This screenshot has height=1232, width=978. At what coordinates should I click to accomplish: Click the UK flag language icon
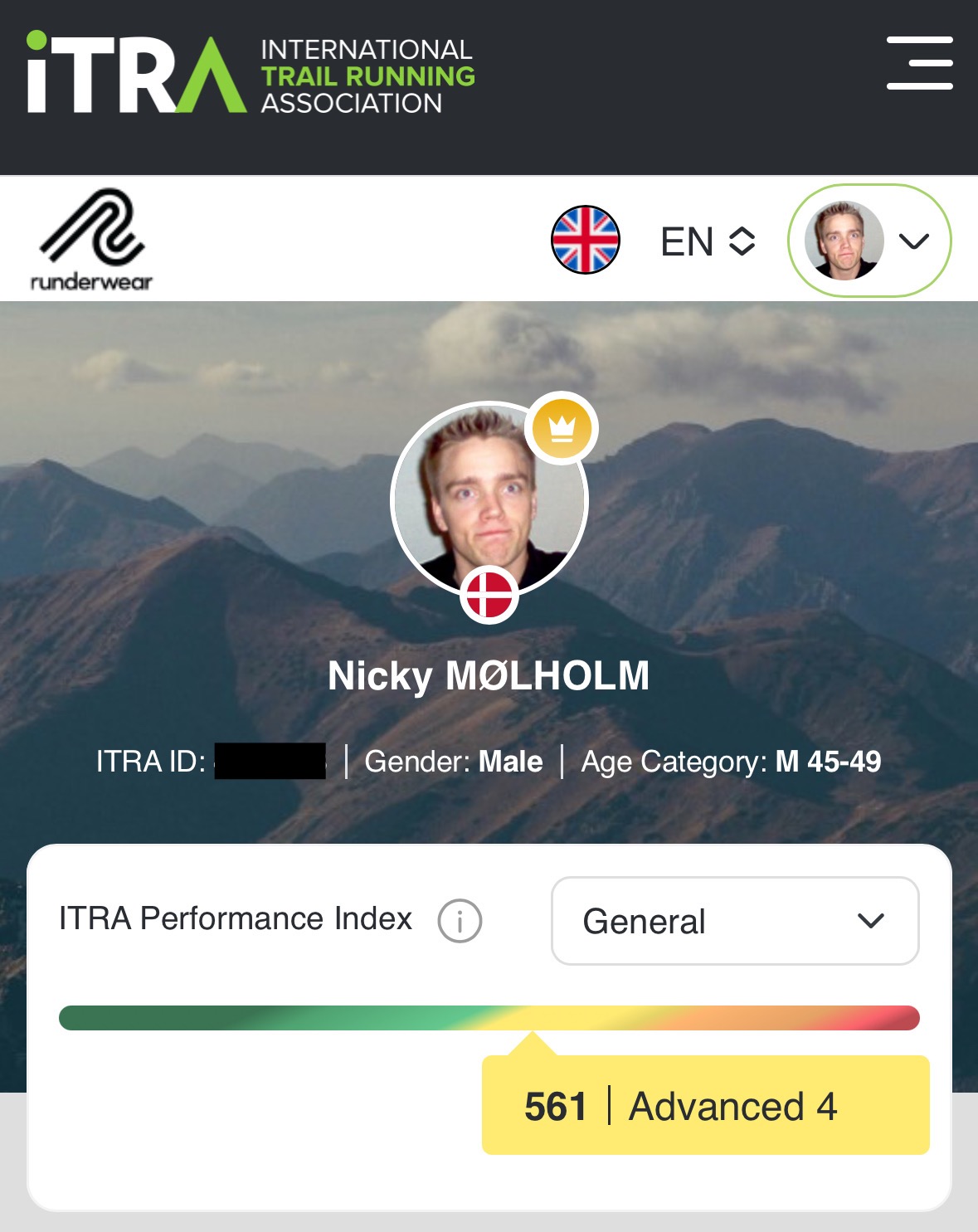(586, 240)
